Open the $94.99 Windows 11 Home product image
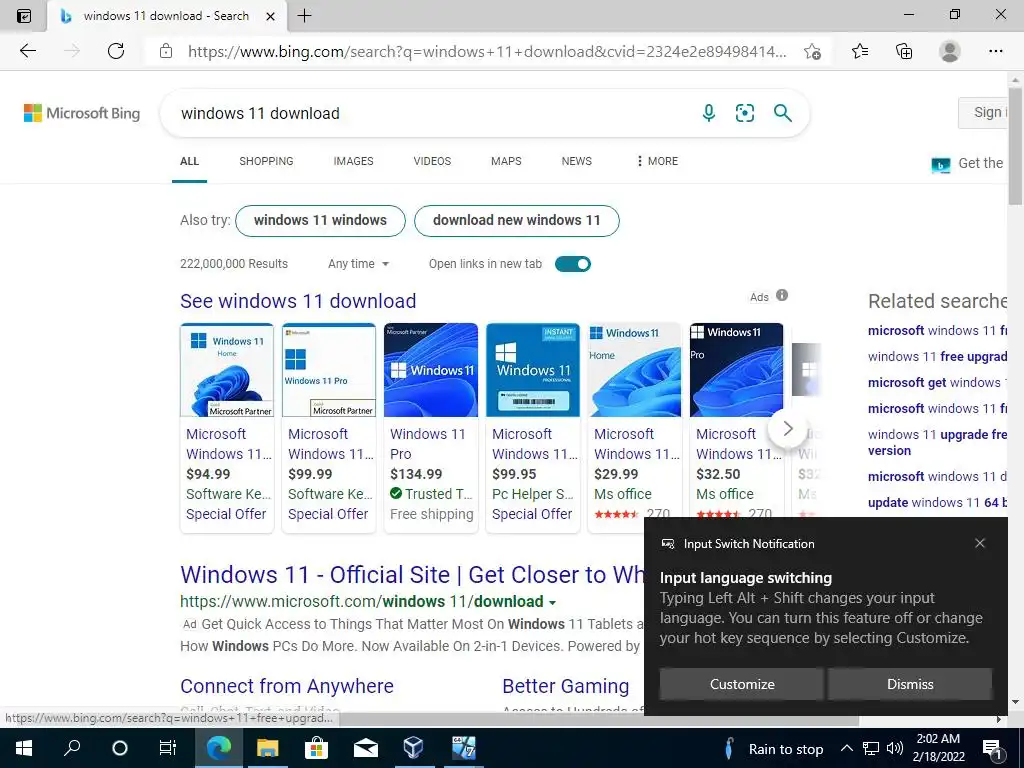1024x768 pixels. (x=227, y=370)
